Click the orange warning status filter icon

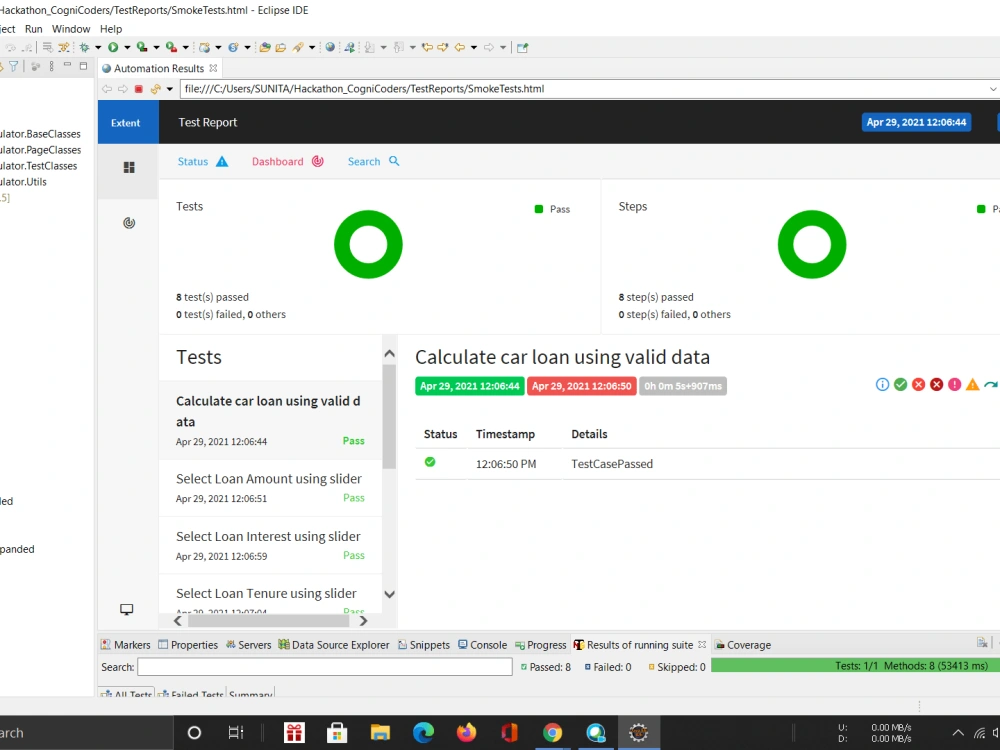[x=971, y=384]
